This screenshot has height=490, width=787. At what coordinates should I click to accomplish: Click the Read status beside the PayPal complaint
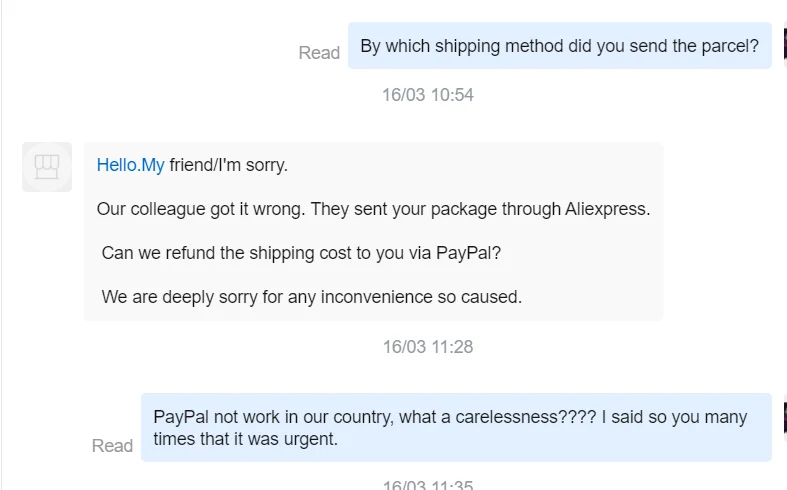(x=112, y=446)
